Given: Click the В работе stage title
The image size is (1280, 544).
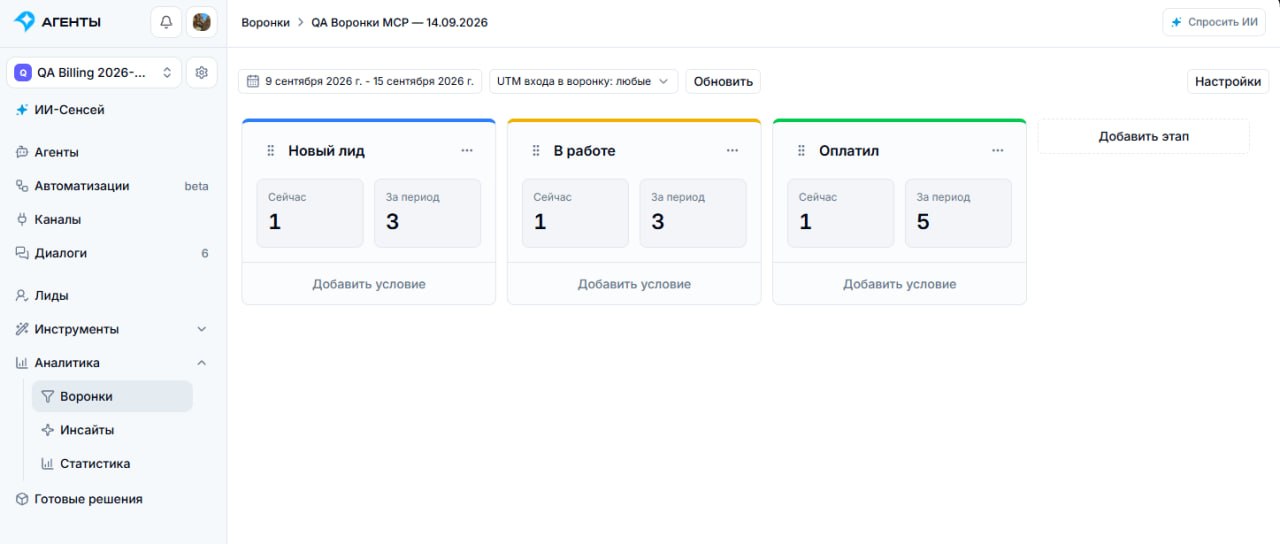Looking at the screenshot, I should [x=585, y=151].
